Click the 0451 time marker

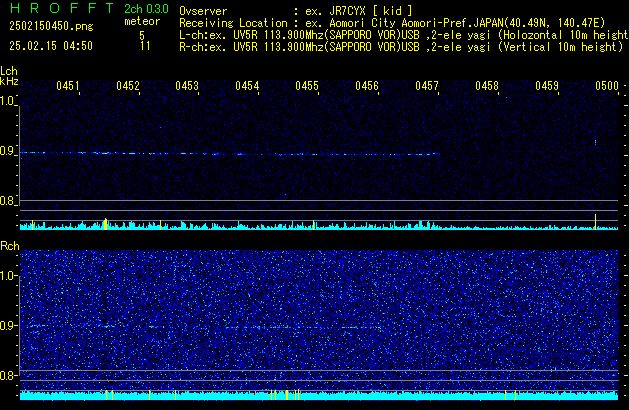tap(68, 86)
